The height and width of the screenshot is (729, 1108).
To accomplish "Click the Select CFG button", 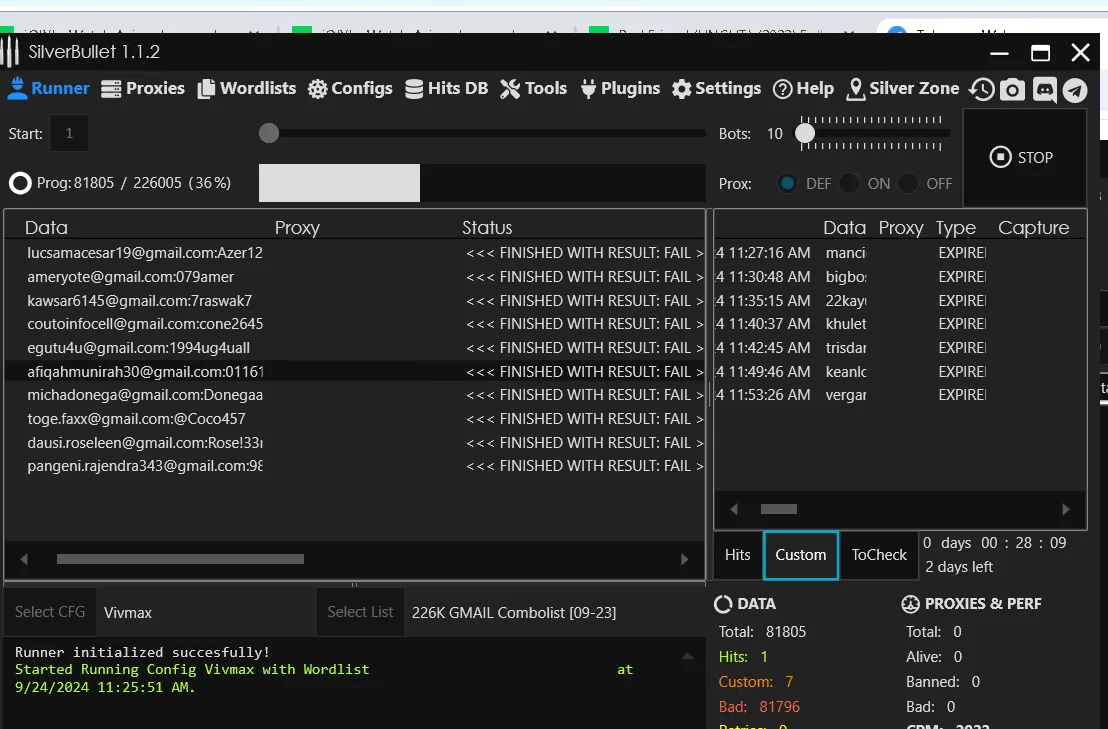I will (x=50, y=612).
